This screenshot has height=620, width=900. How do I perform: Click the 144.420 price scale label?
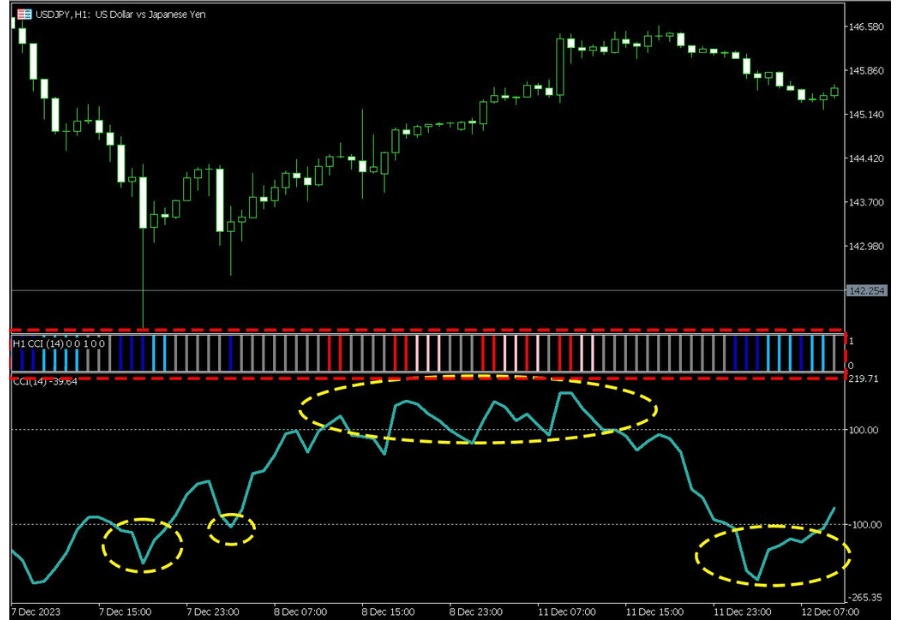point(866,159)
